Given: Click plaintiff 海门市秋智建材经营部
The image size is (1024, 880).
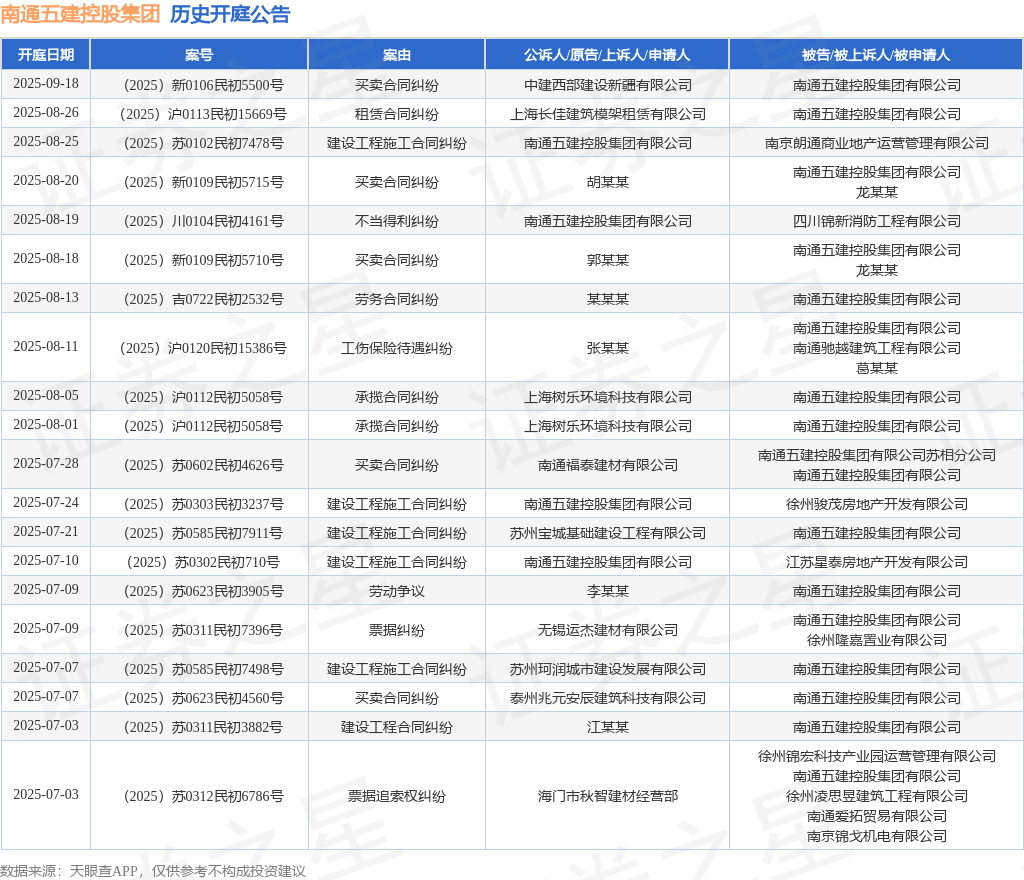Looking at the screenshot, I should tap(607, 796).
